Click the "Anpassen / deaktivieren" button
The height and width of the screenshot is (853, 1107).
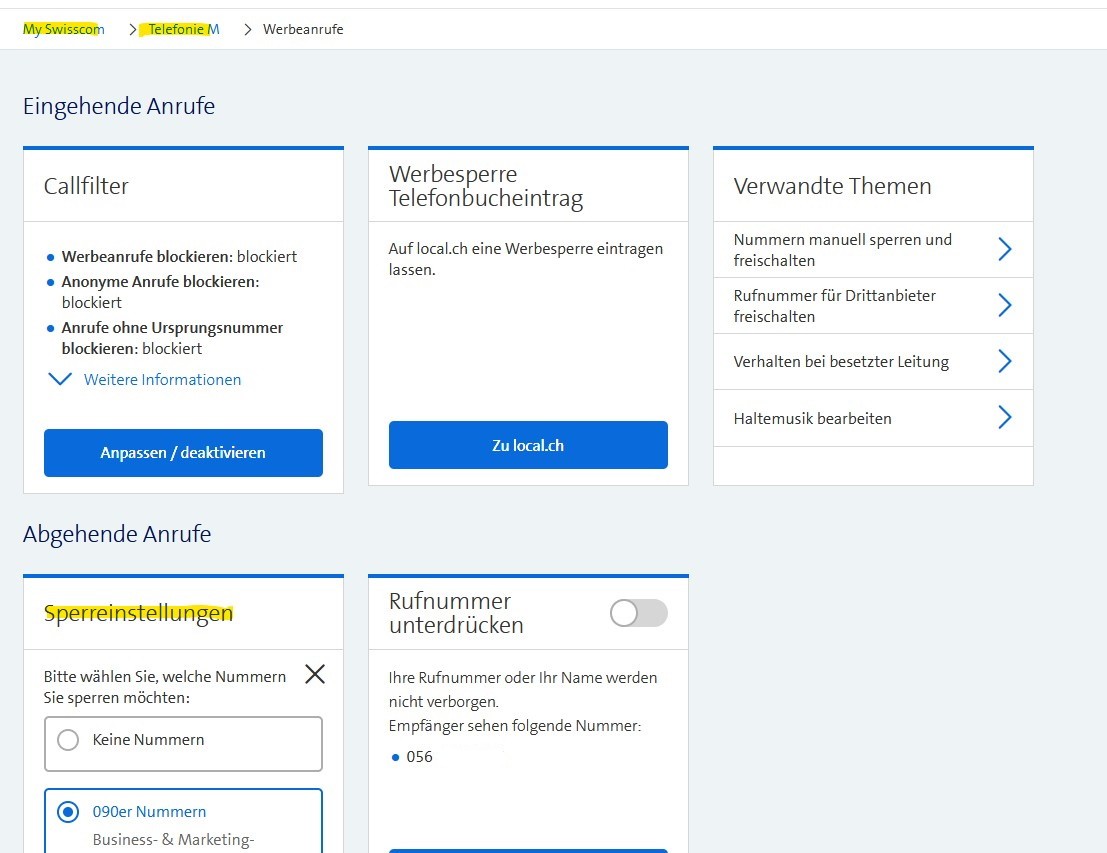[182, 452]
